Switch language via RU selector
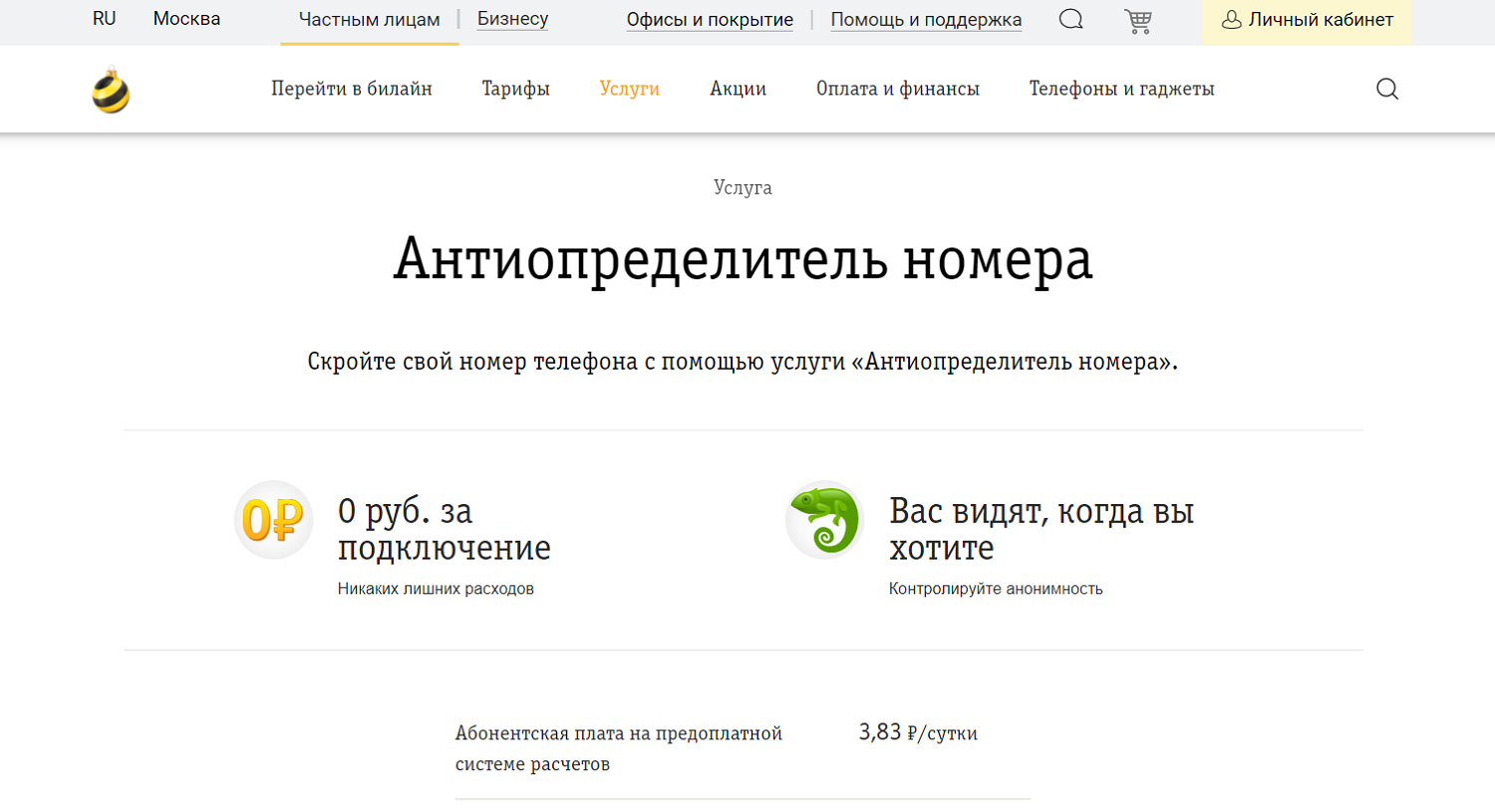This screenshot has height=812, width=1495. pyautogui.click(x=105, y=19)
